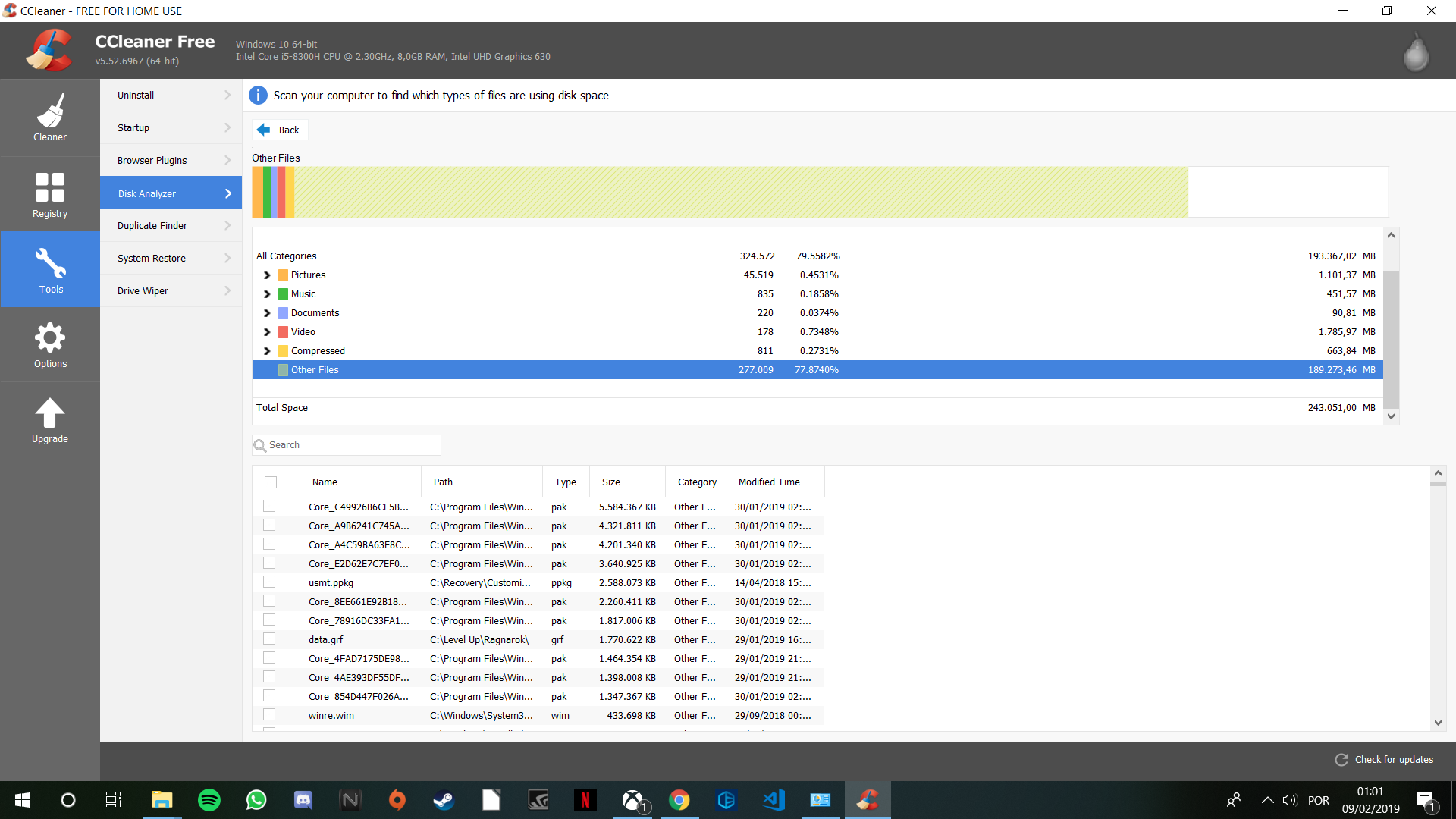Screen dimensions: 1456x819
Task: Open Discord from taskbar
Action: click(x=303, y=800)
